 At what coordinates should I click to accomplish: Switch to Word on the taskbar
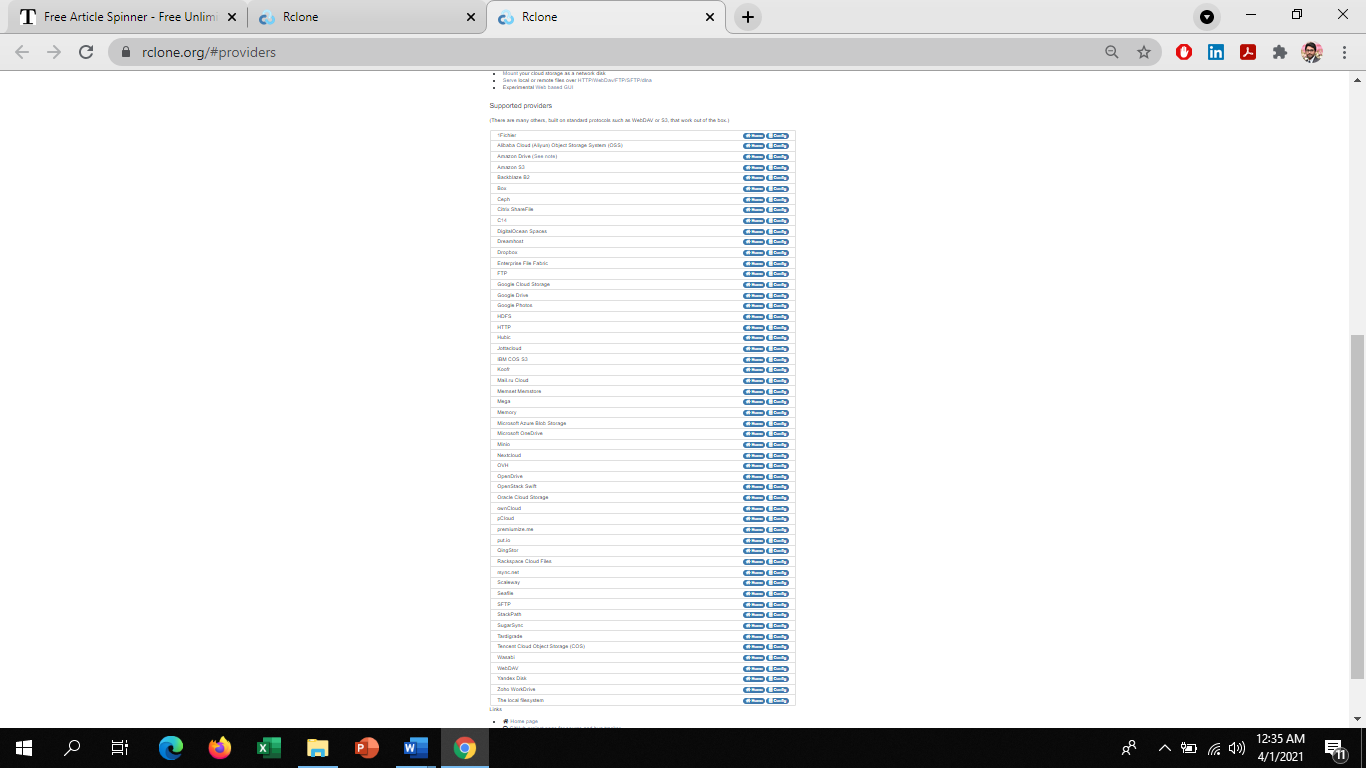point(416,748)
